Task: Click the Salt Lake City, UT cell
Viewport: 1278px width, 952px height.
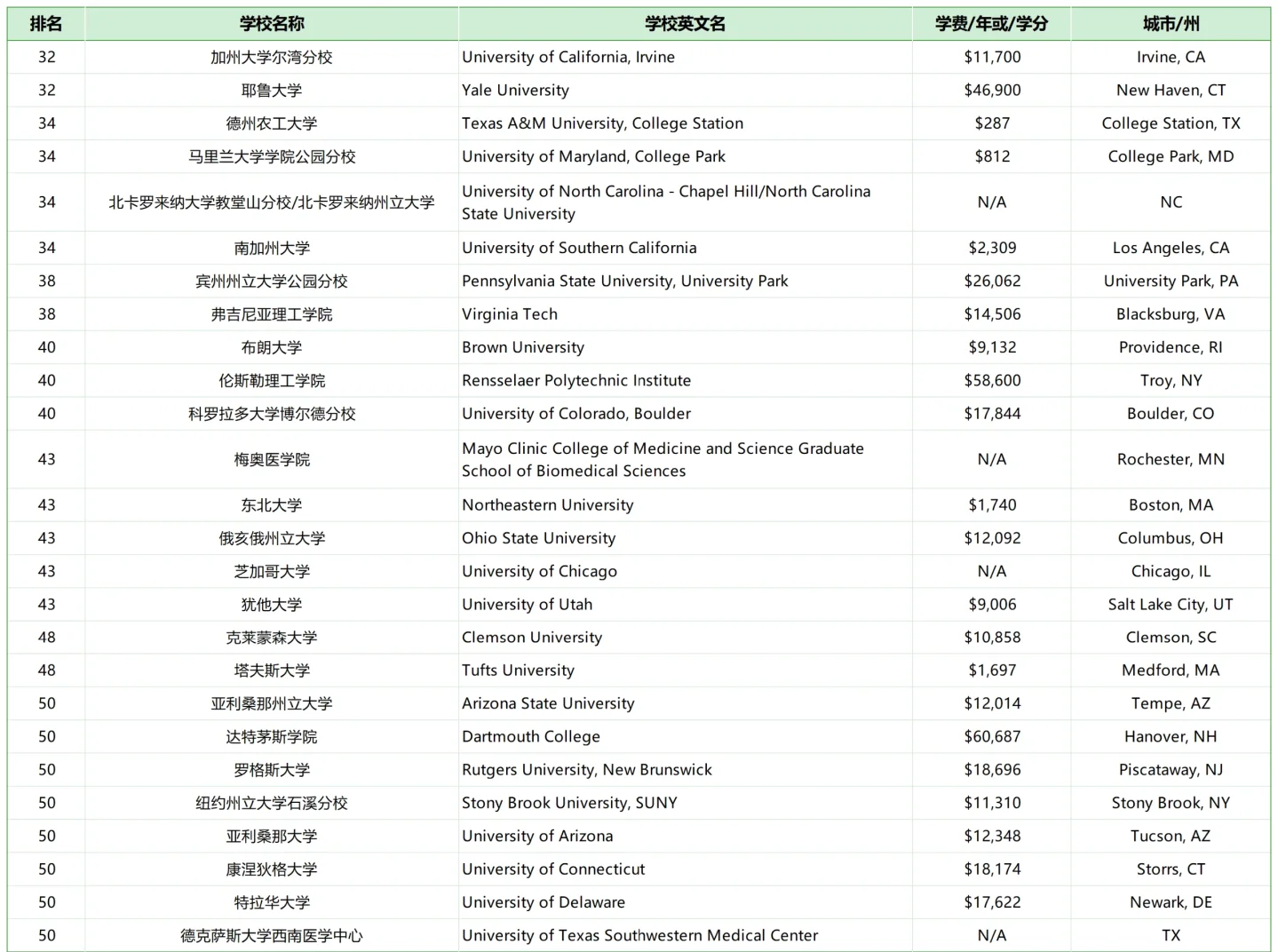Action: 1171,605
